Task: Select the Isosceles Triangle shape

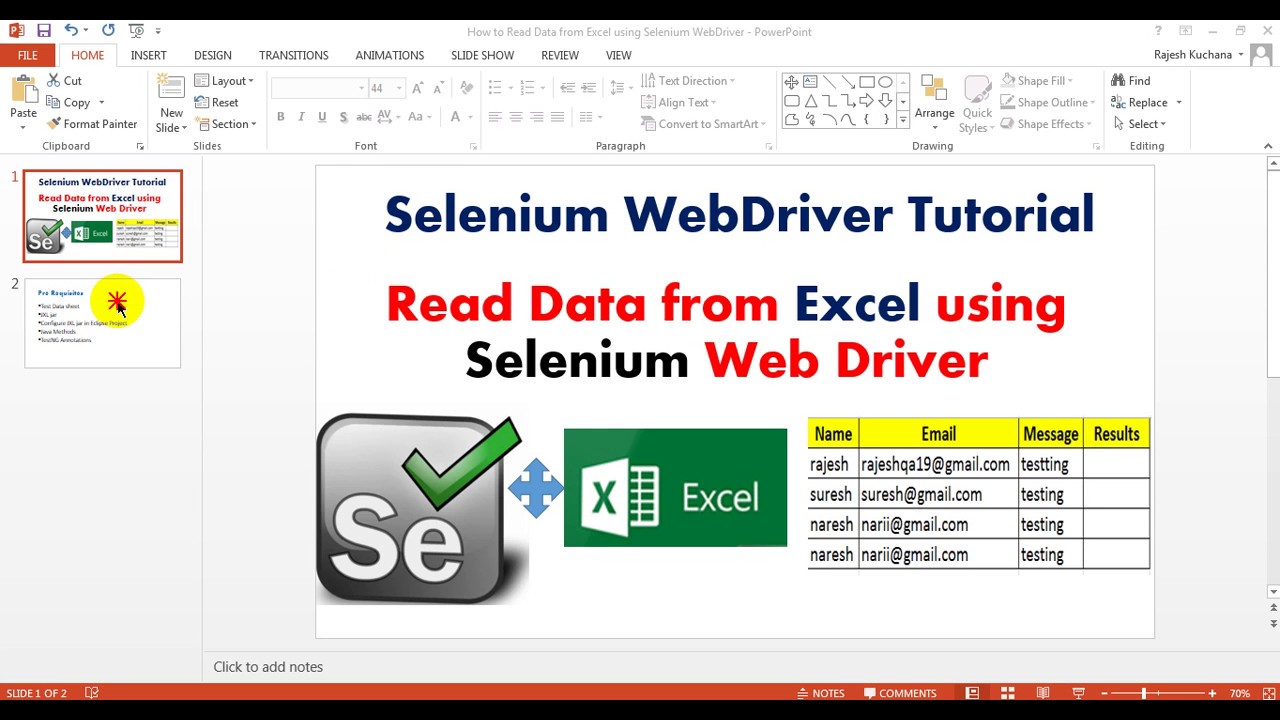Action: point(810,101)
